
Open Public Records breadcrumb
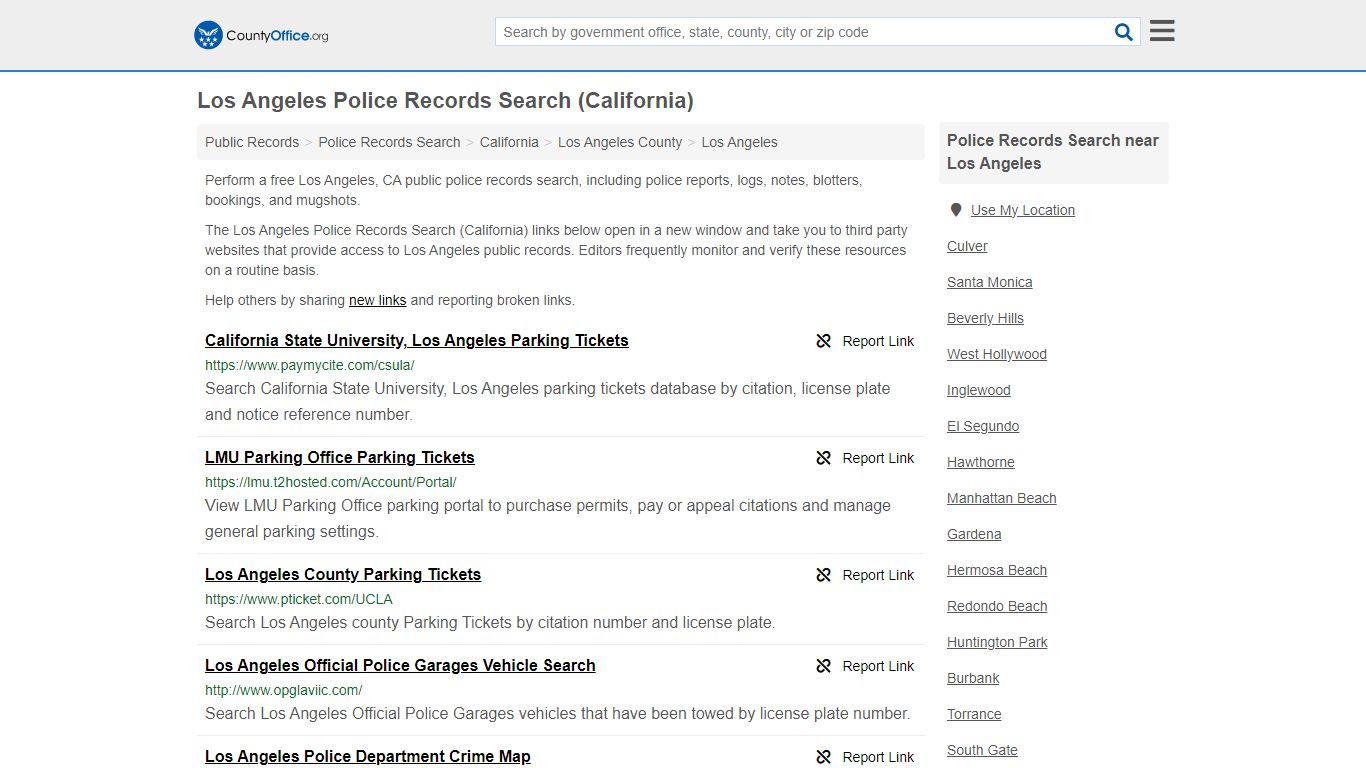click(x=252, y=142)
